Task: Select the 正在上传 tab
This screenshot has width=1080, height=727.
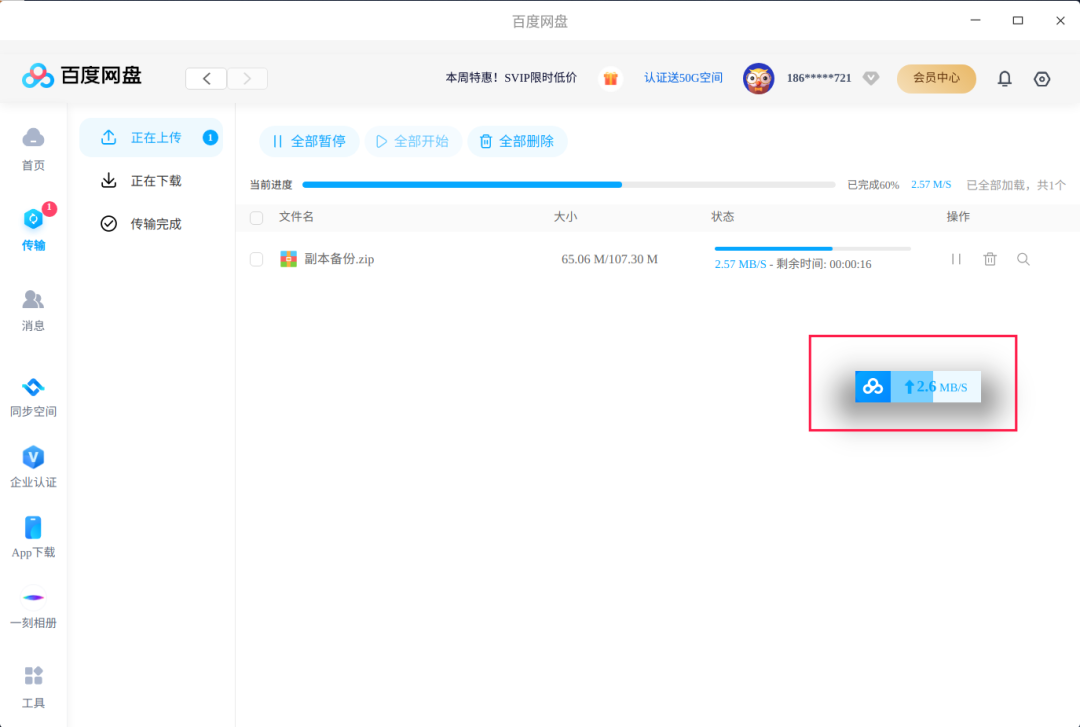Action: [152, 138]
